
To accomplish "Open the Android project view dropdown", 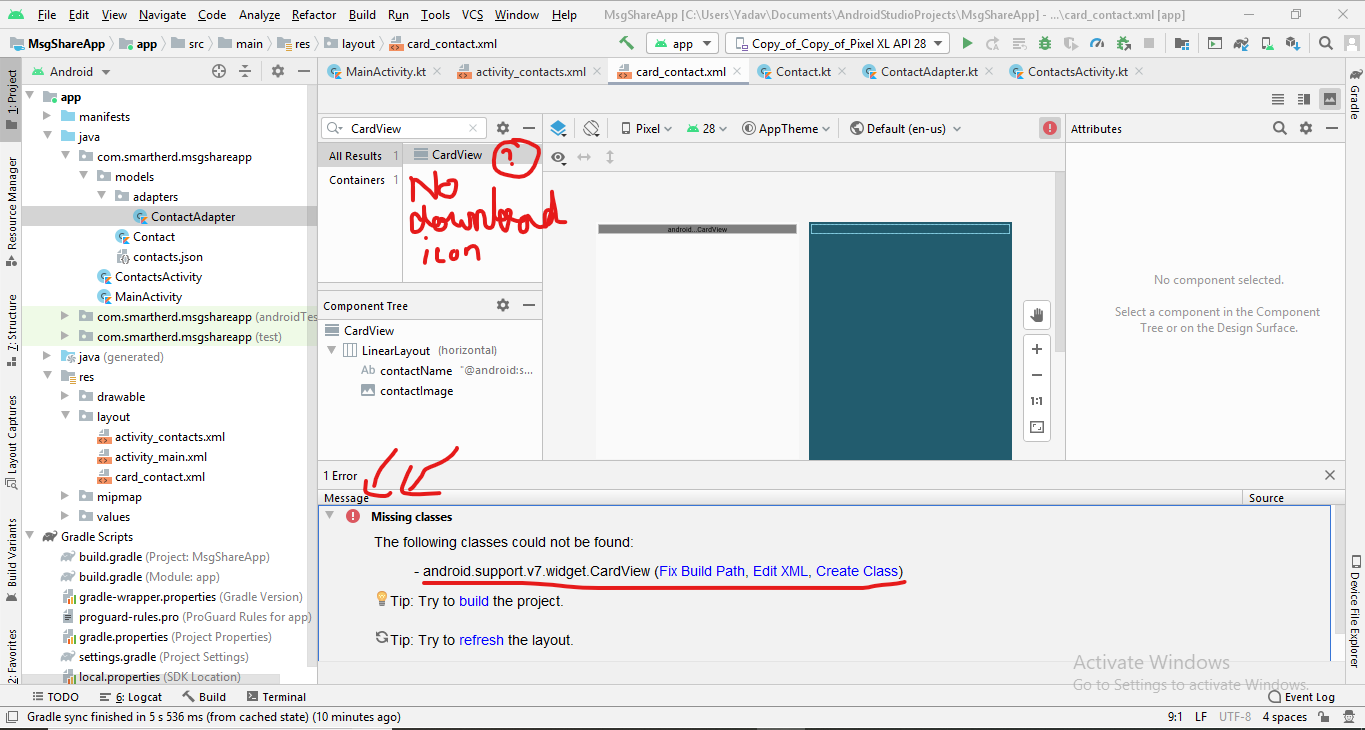I will coord(71,71).
